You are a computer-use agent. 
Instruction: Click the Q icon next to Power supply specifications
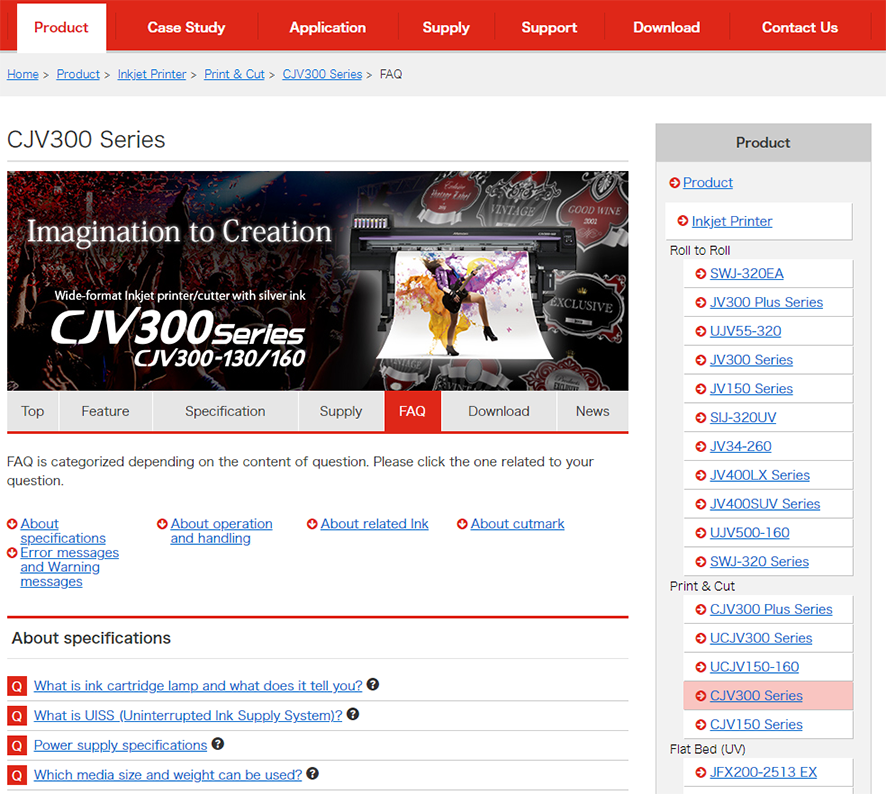(x=15, y=745)
